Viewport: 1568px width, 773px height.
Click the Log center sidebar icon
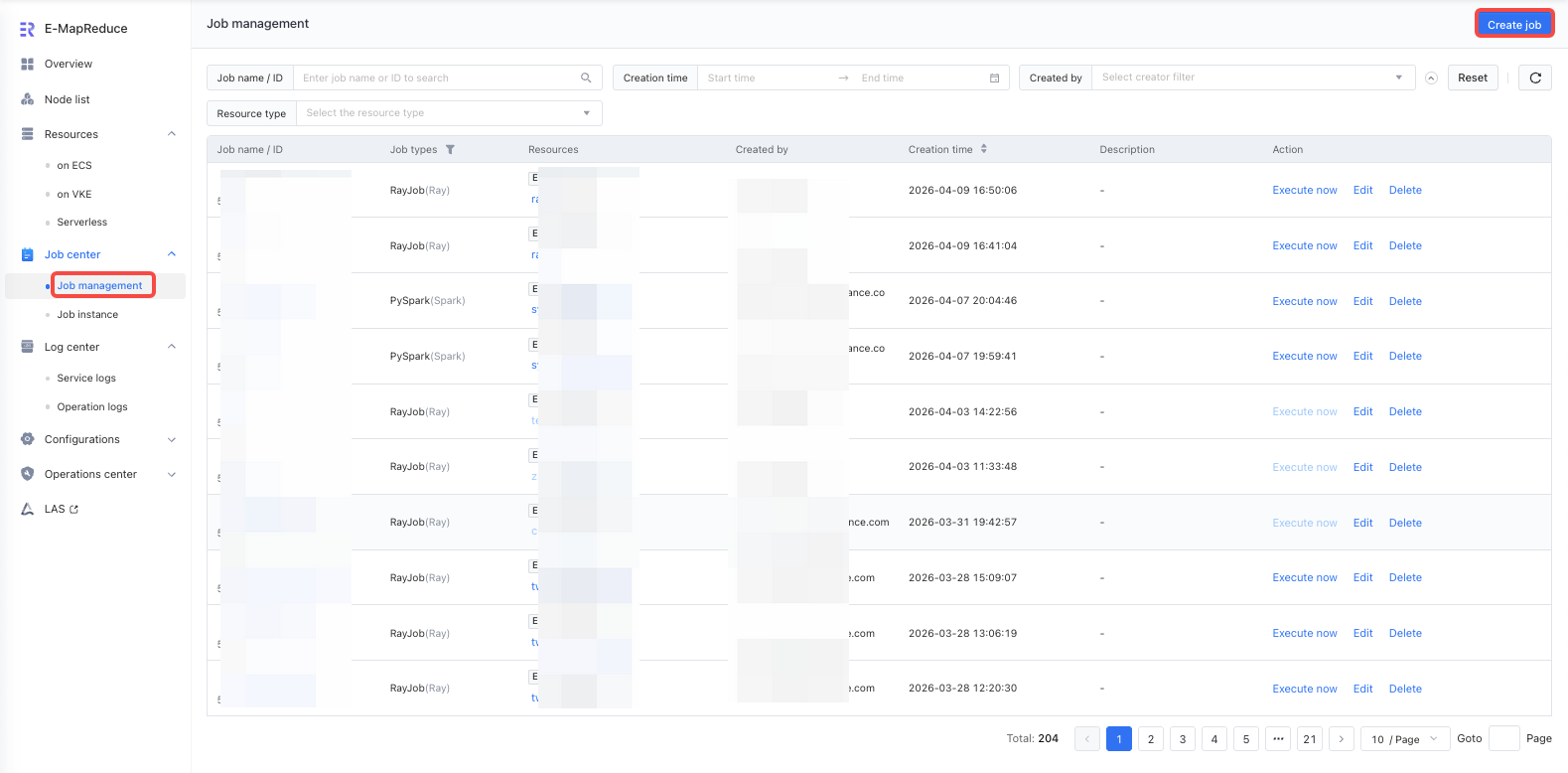pos(28,347)
